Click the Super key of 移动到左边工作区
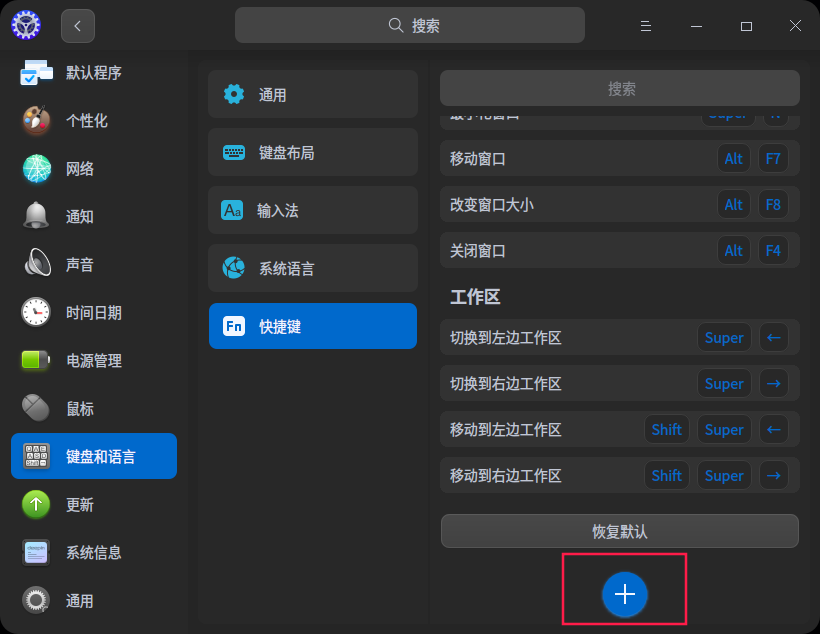The image size is (820, 634). tap(724, 429)
